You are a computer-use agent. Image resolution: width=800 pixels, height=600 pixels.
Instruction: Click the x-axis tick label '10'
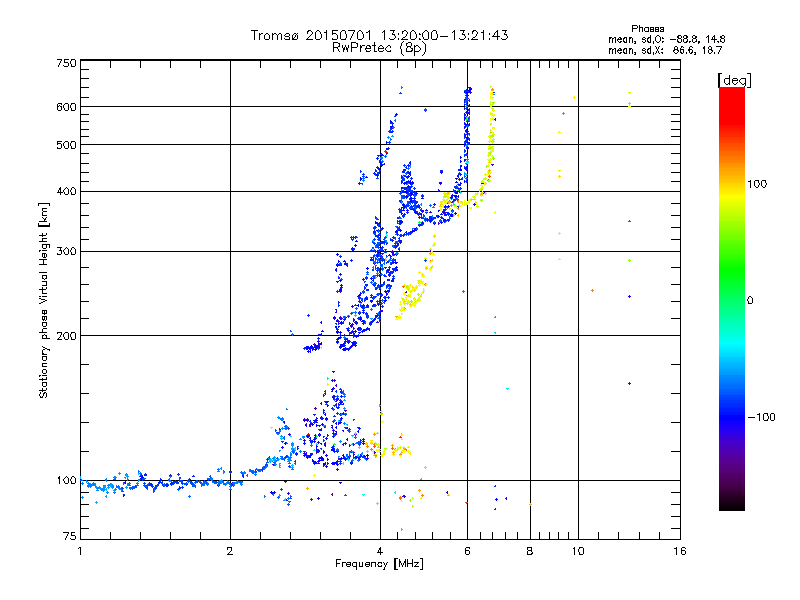tap(578, 551)
